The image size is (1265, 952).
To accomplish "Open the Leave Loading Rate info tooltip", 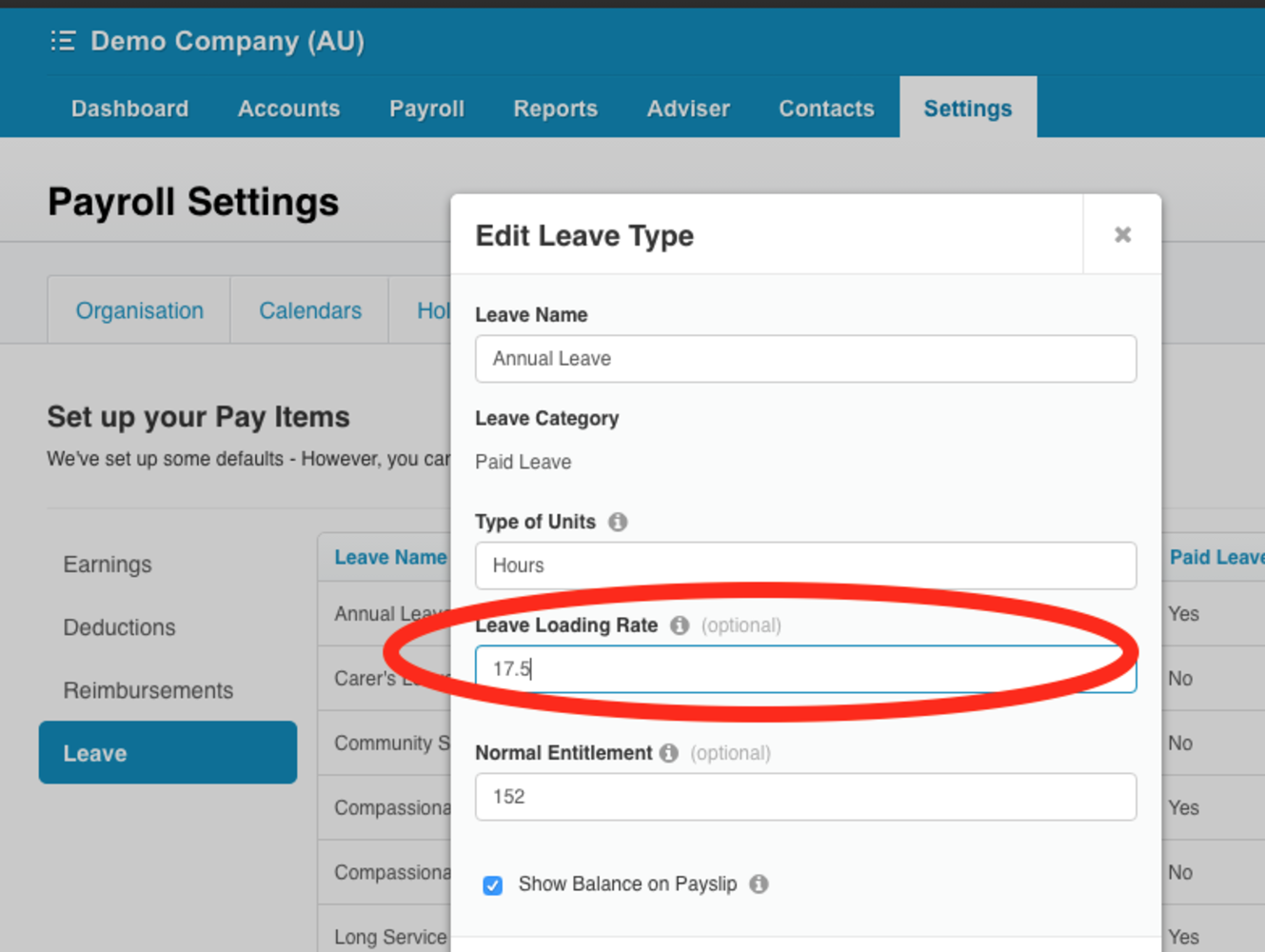I will tap(680, 626).
